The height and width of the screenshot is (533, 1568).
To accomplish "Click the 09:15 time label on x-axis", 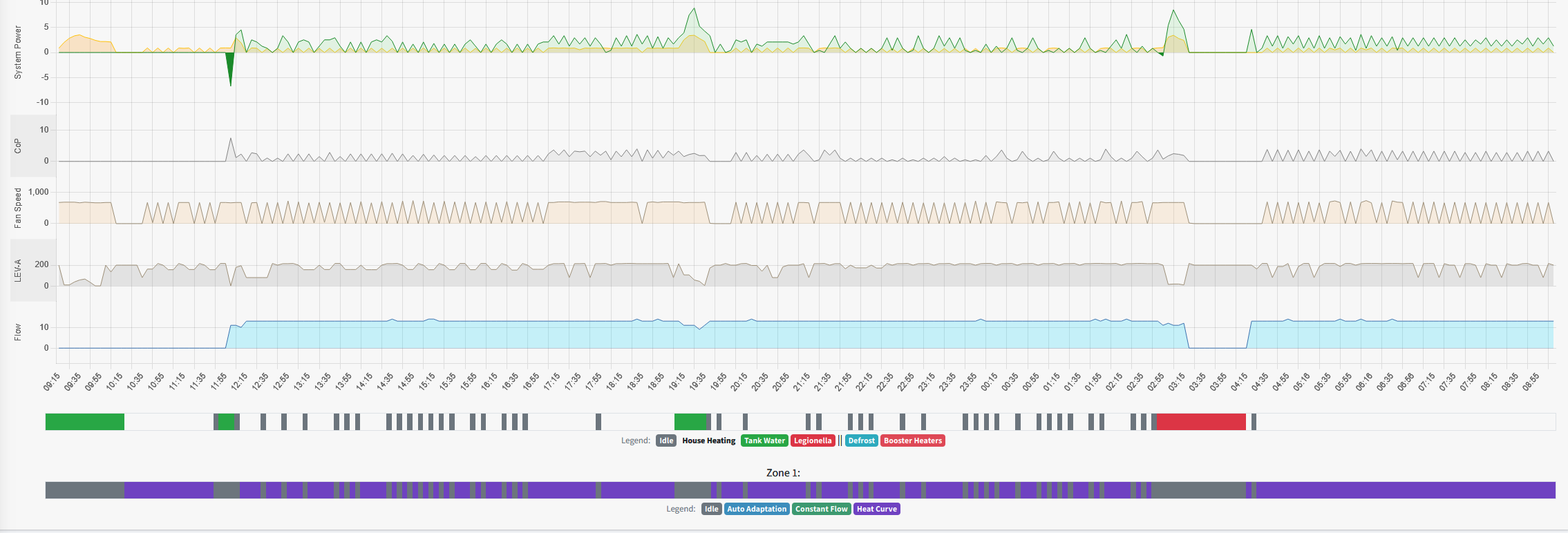I will click(53, 382).
